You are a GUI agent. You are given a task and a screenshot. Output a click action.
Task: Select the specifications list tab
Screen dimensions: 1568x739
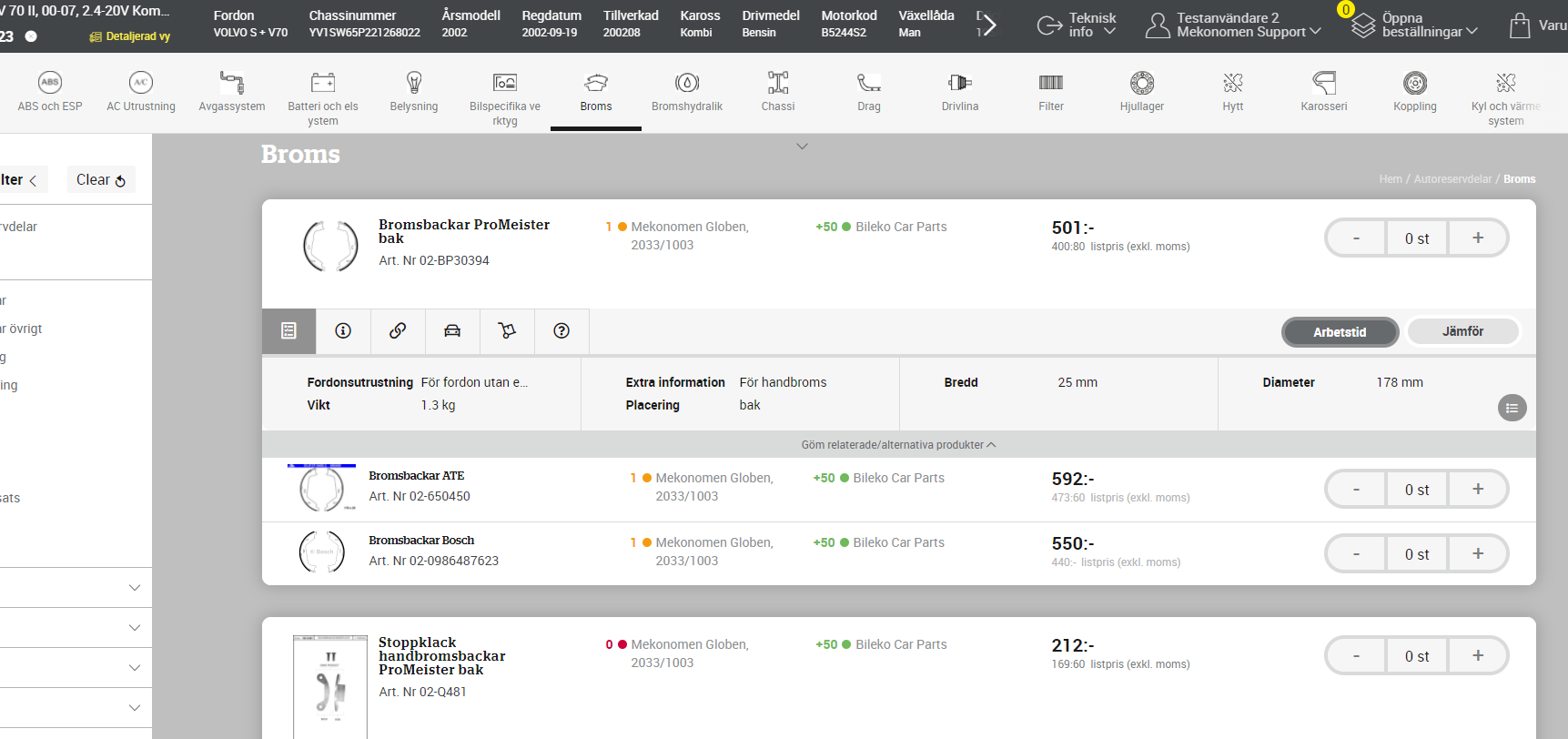click(288, 331)
